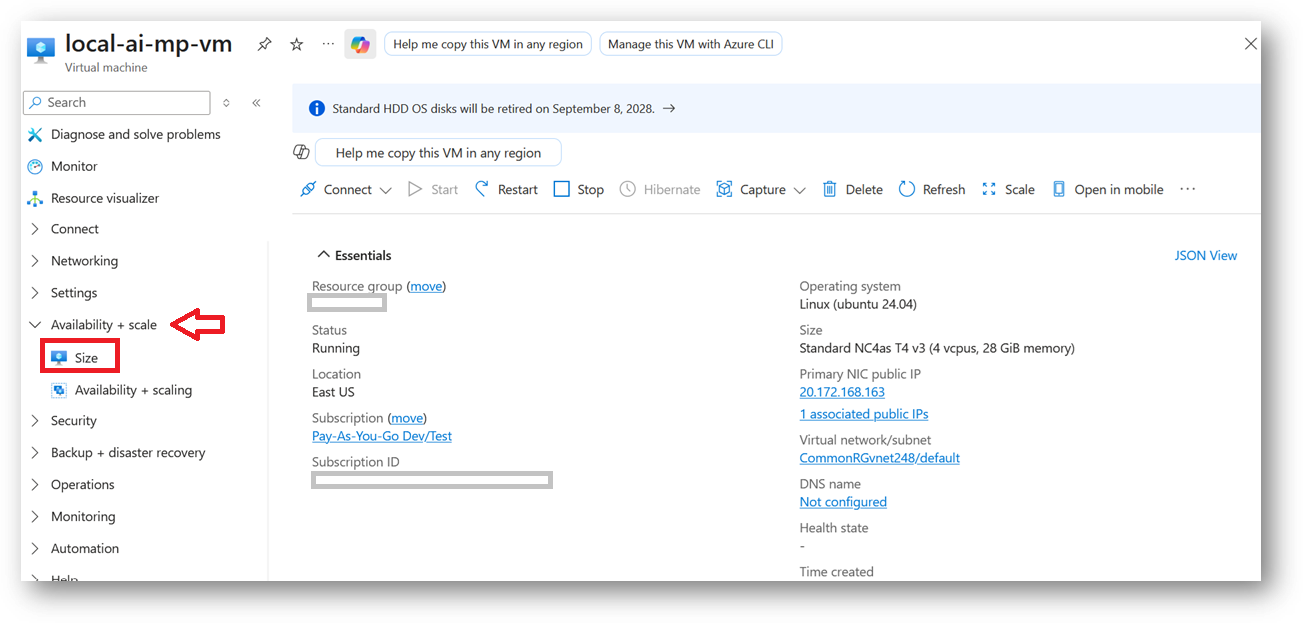Expand the Monitoring sidebar group
The height and width of the screenshot is (623, 1303).
pos(35,517)
